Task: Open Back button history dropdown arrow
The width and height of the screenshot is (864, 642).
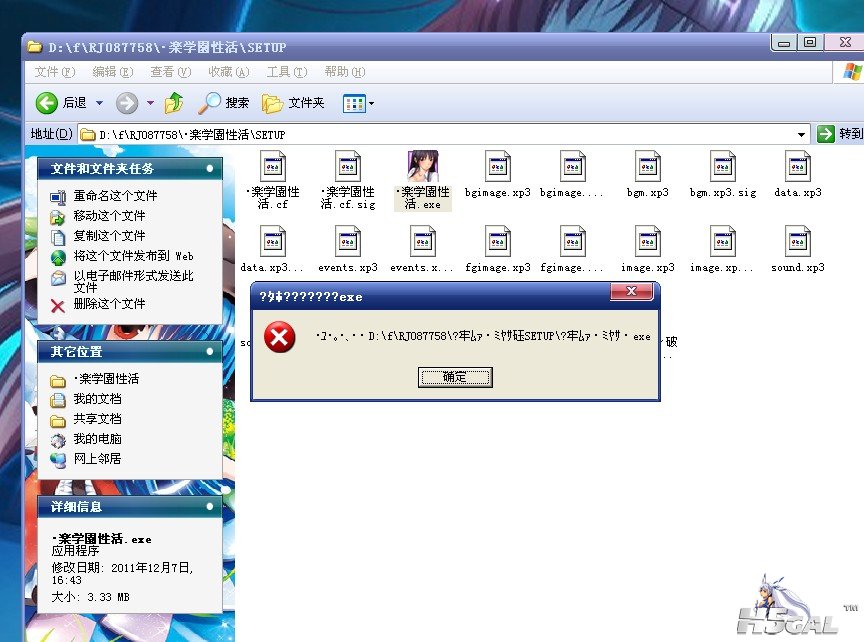Action: pyautogui.click(x=99, y=103)
